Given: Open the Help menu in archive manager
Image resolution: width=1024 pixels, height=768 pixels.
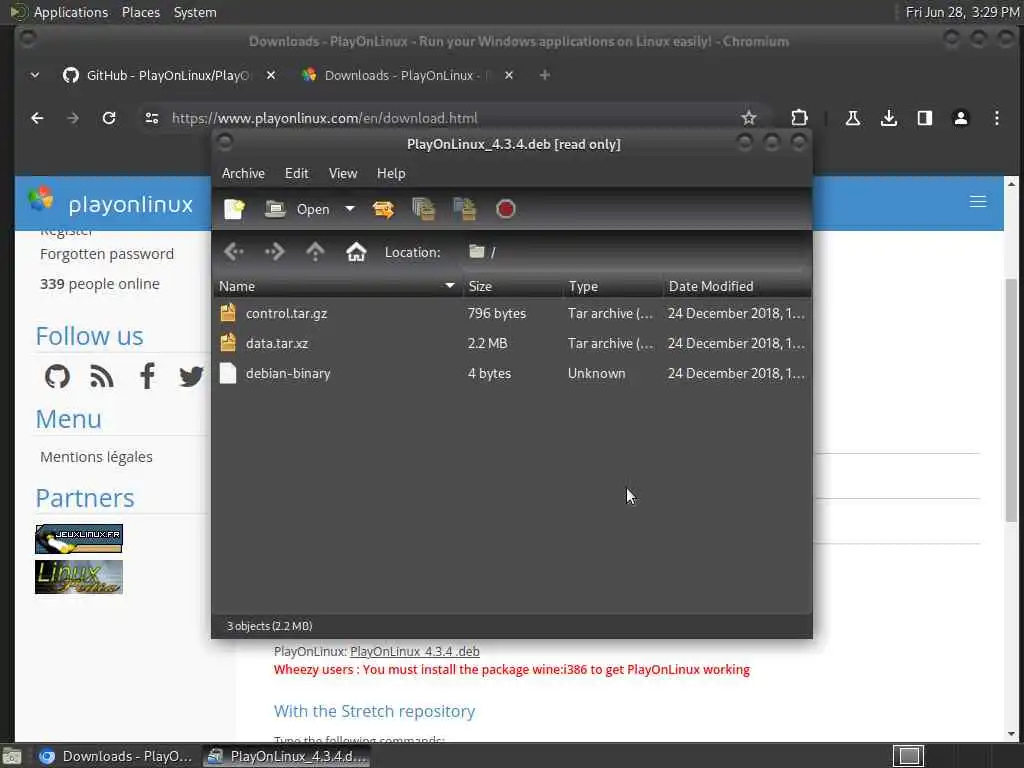Looking at the screenshot, I should pyautogui.click(x=391, y=173).
